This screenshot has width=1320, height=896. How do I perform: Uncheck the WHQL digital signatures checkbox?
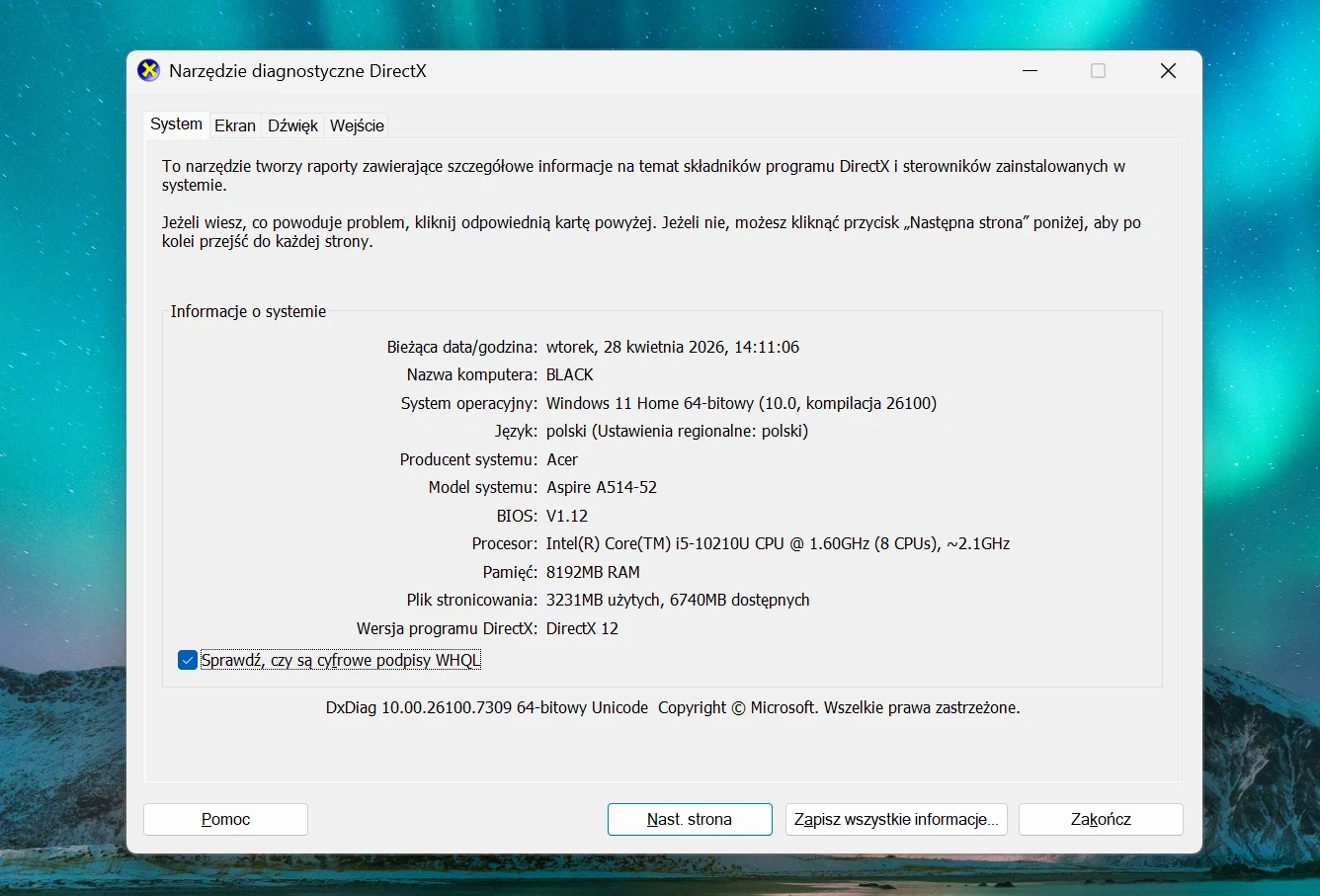pyautogui.click(x=188, y=660)
